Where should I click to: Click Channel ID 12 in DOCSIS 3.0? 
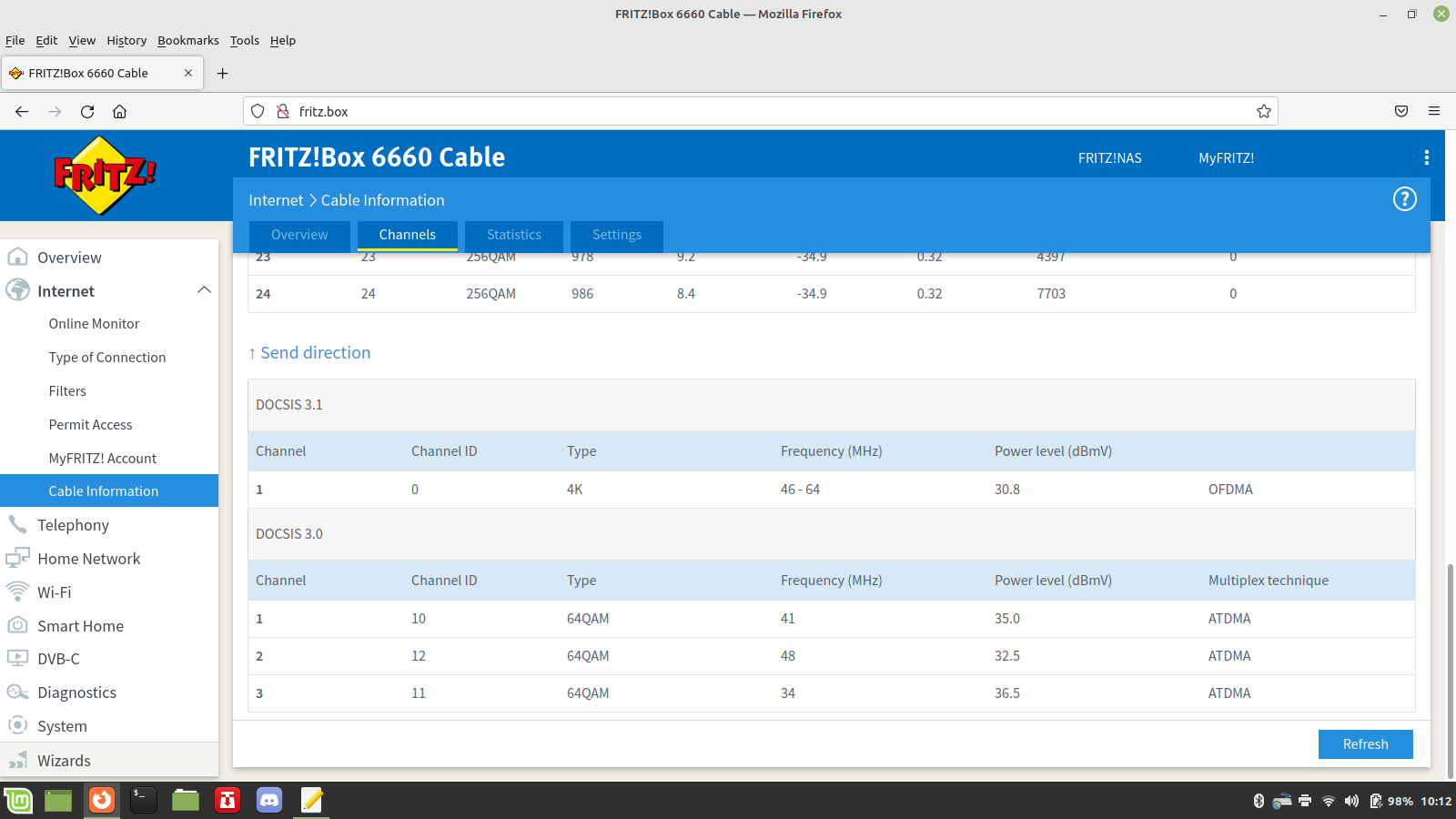click(419, 656)
